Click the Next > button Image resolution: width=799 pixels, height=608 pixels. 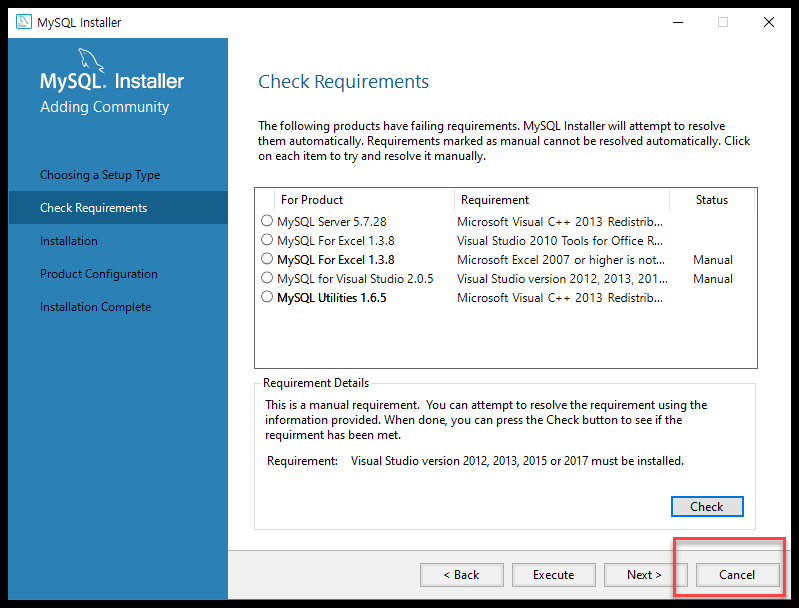(x=645, y=575)
